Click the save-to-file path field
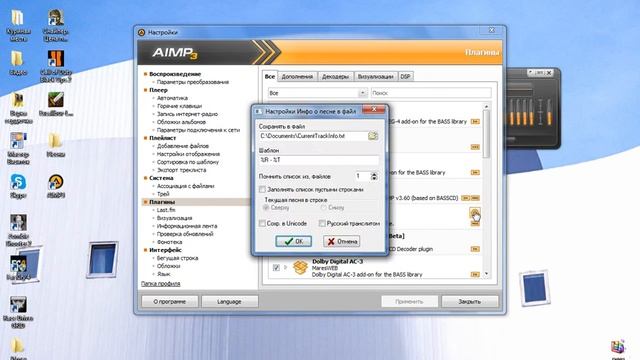This screenshot has width=640, height=360. (x=313, y=136)
